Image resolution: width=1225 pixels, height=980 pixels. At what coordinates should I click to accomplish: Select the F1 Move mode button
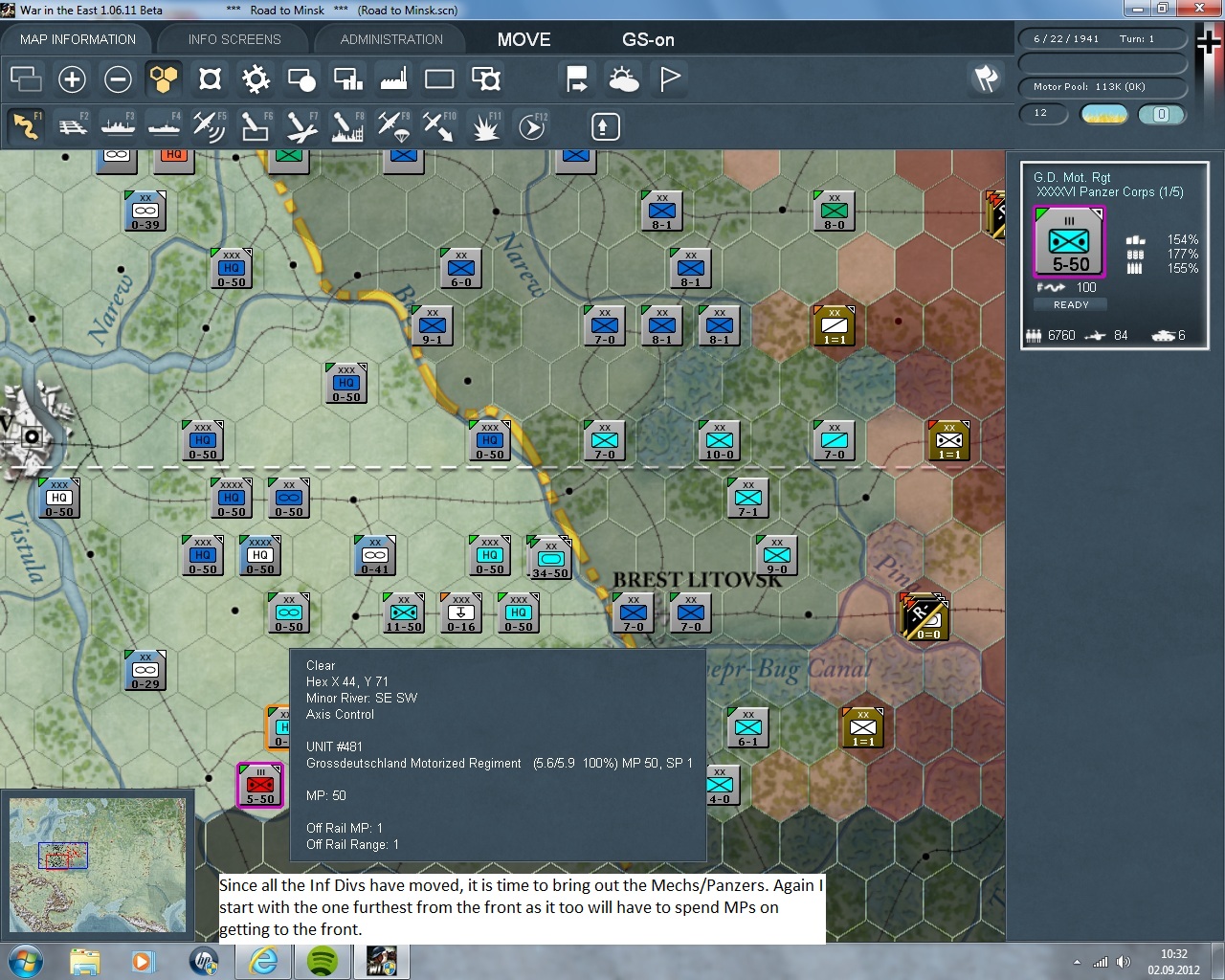coord(26,125)
